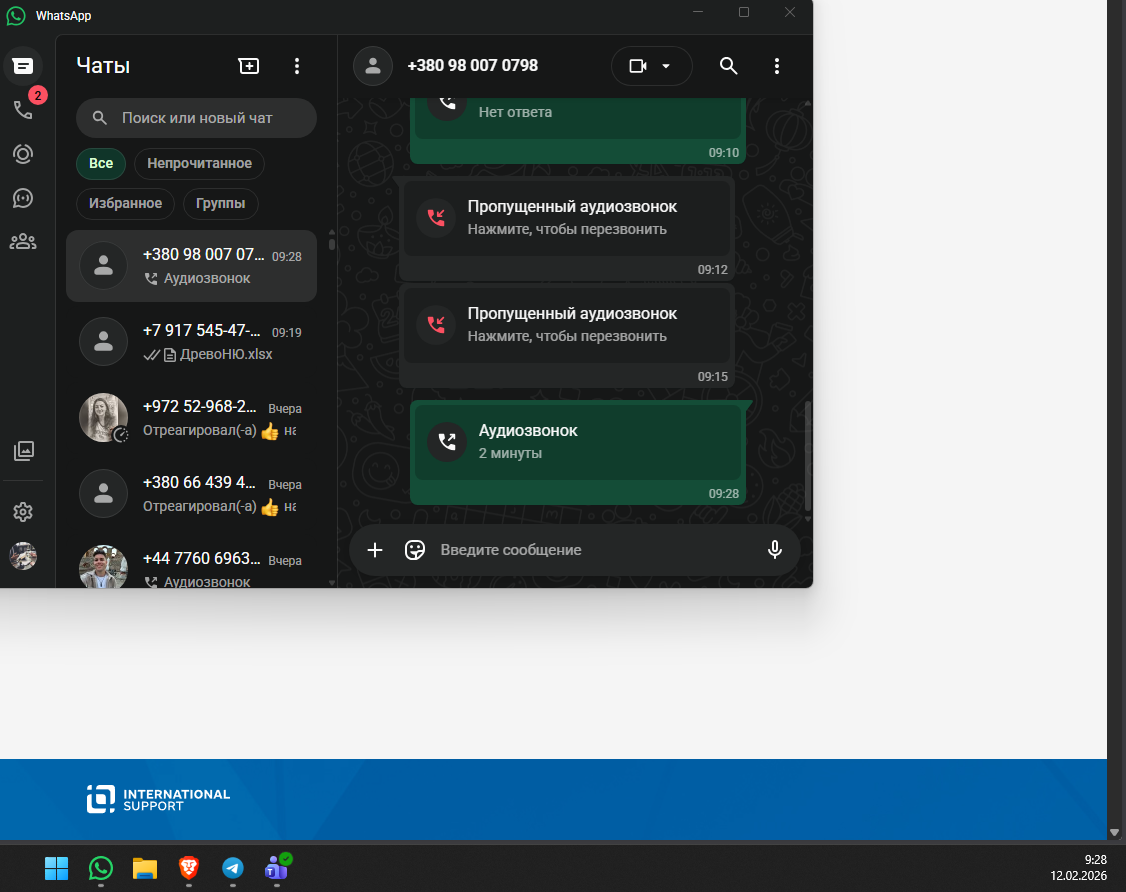Open the attach plus button

375,550
